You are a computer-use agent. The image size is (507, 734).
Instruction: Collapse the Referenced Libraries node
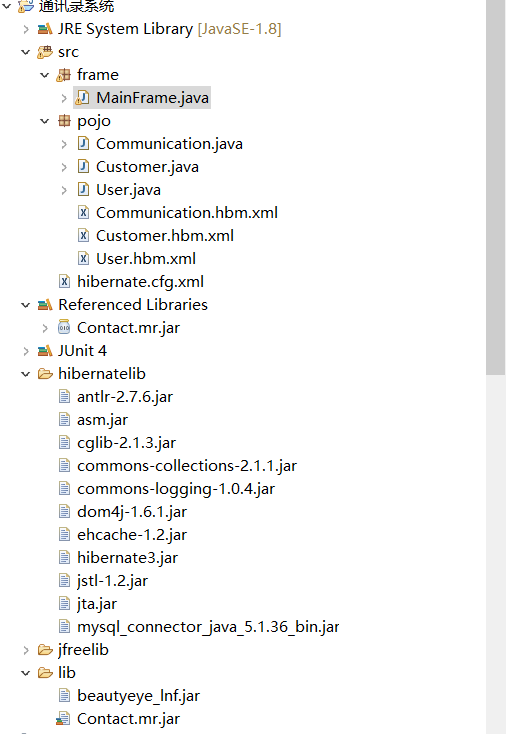[x=26, y=305]
